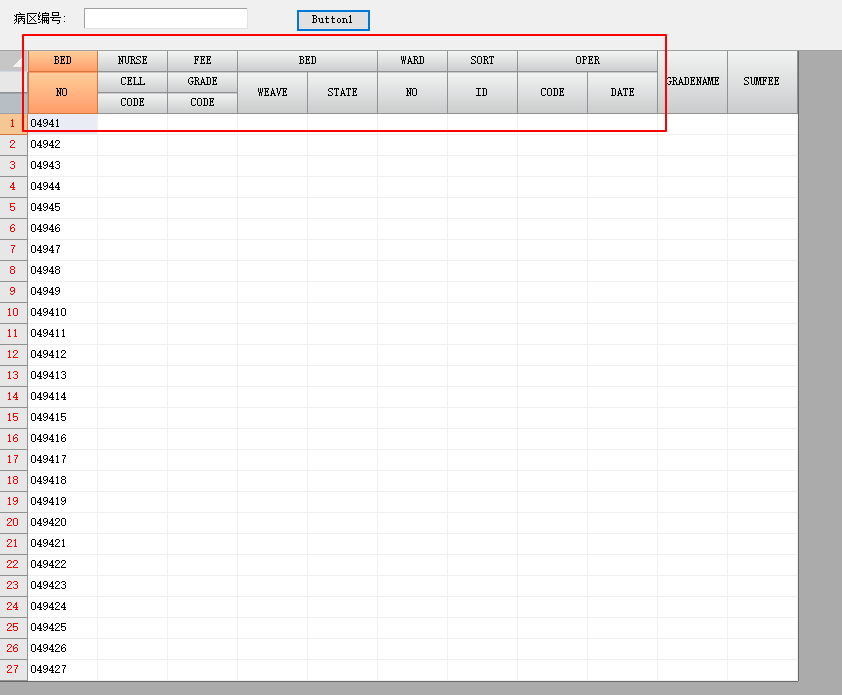Select entire row 20 via row header
Image resolution: width=842 pixels, height=695 pixels.
pyautogui.click(x=13, y=522)
